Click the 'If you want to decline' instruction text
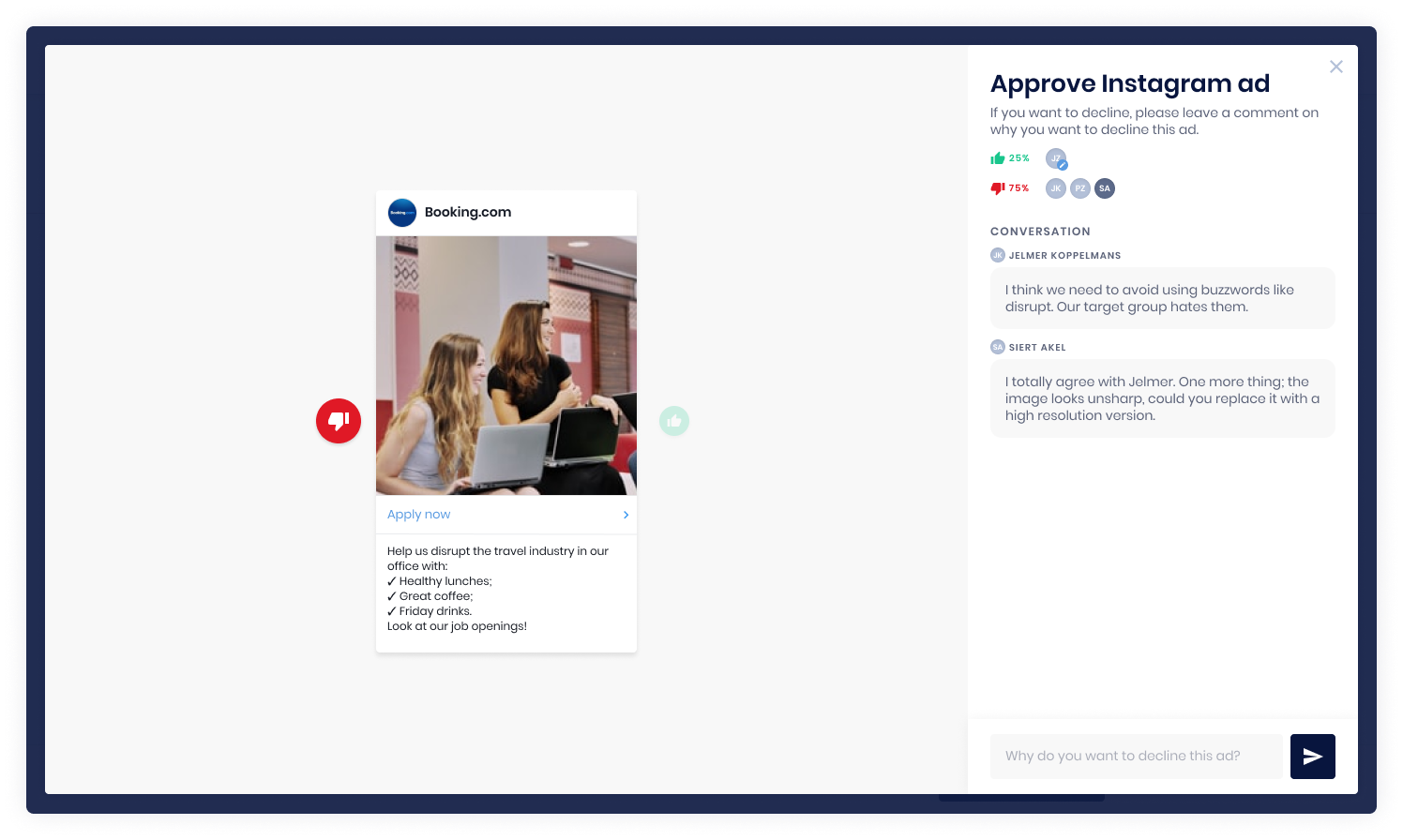This screenshot has height=840, width=1403. (x=1154, y=121)
